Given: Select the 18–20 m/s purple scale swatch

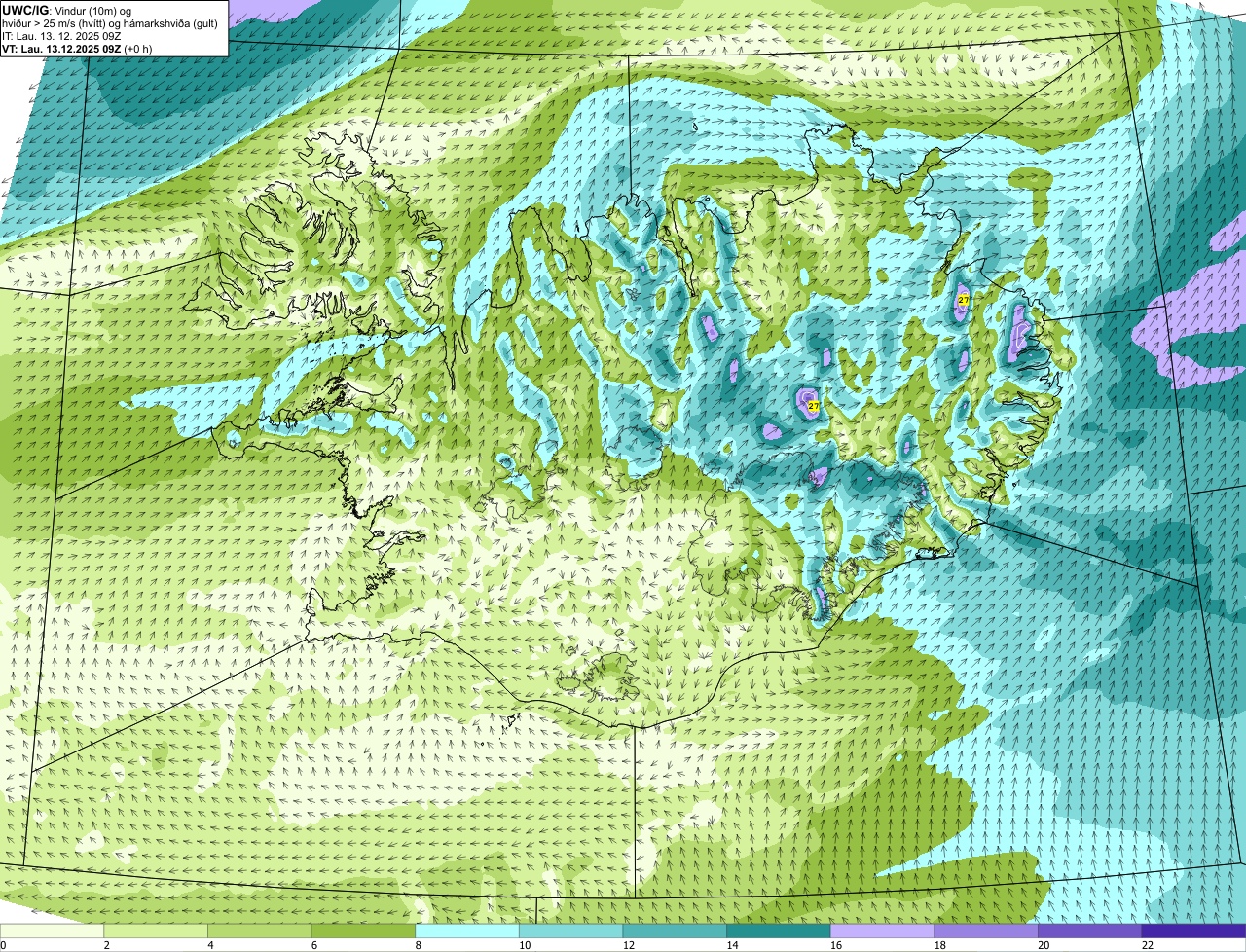Looking at the screenshot, I should click(986, 932).
